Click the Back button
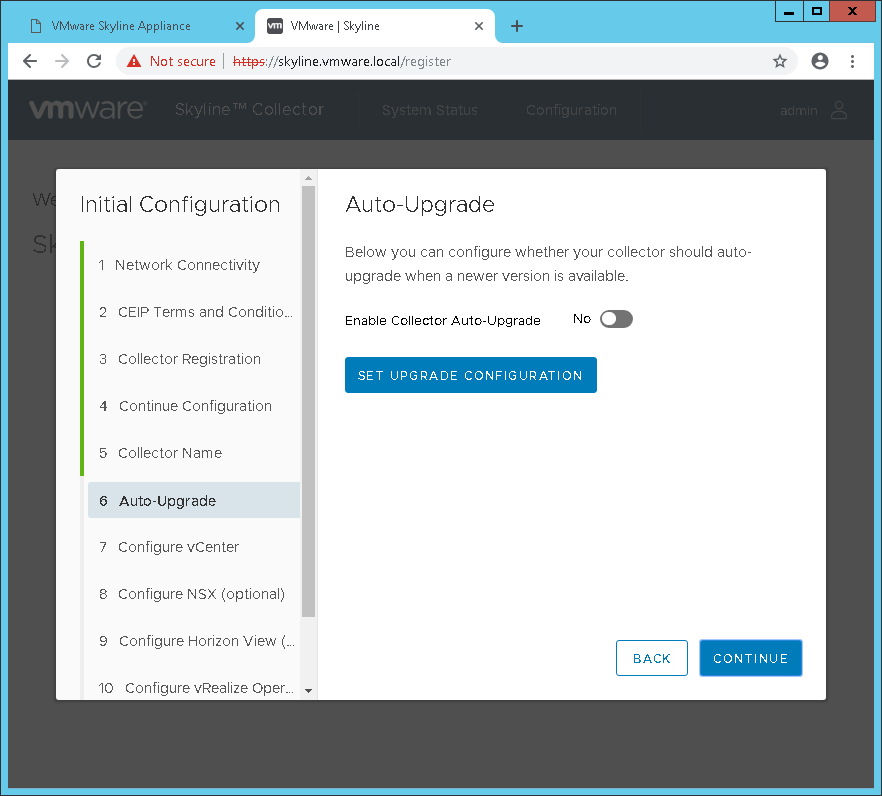Viewport: 882px width, 796px height. click(x=651, y=658)
